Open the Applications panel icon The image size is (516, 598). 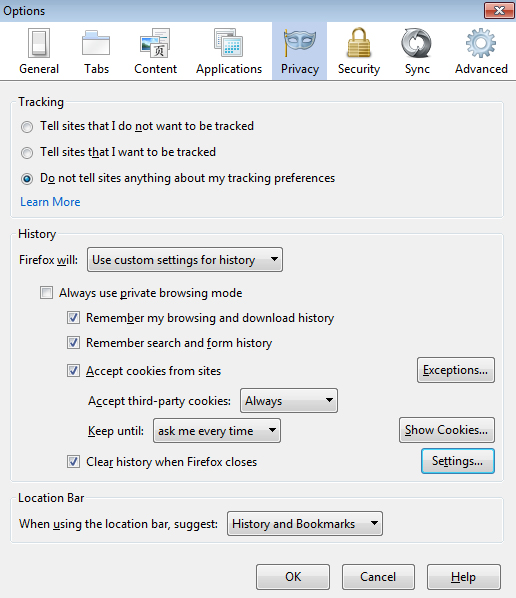tap(229, 43)
